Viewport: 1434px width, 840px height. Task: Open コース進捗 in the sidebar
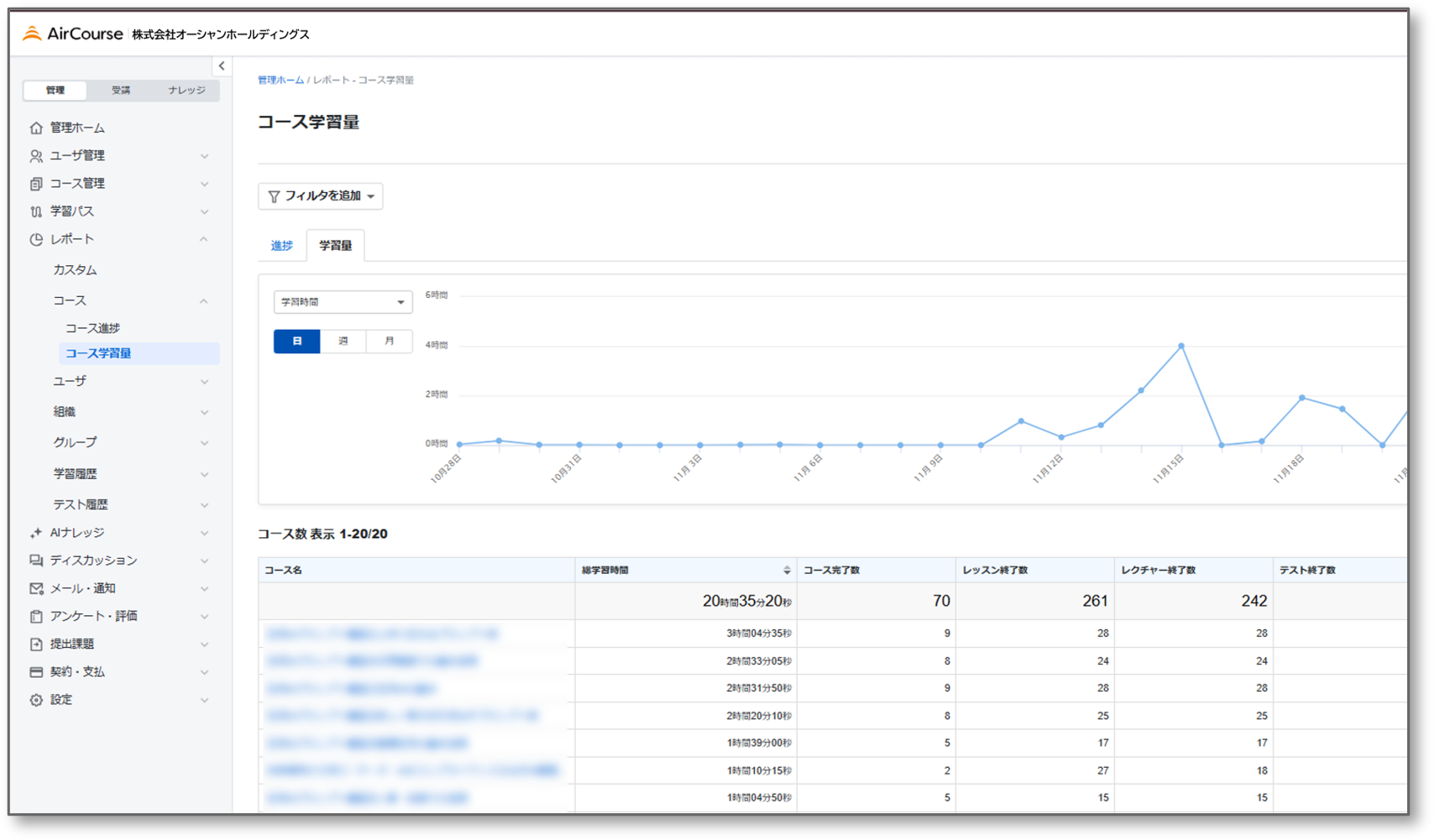pyautogui.click(x=93, y=328)
